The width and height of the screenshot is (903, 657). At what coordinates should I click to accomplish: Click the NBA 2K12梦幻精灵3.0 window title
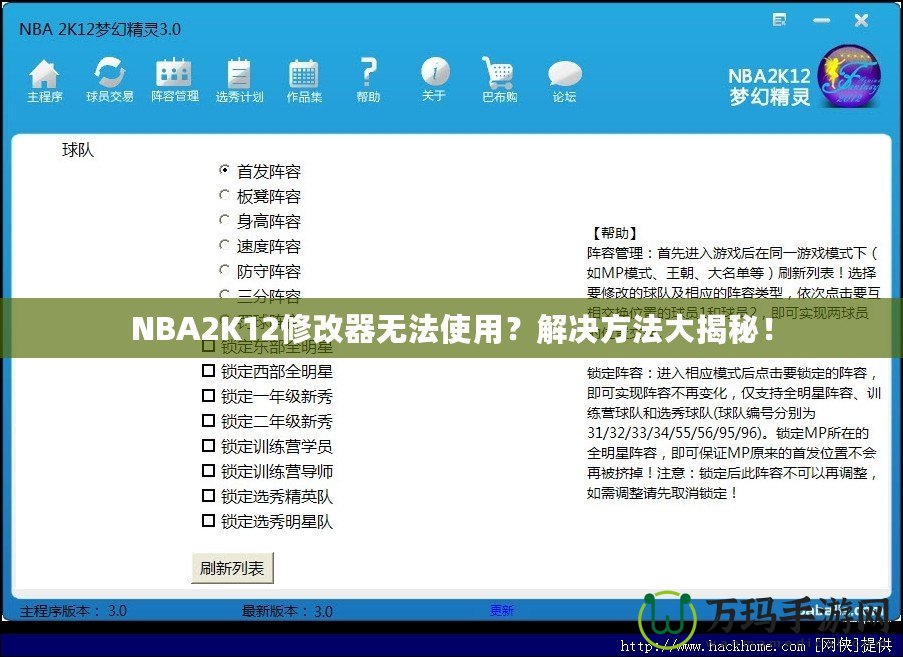(x=100, y=29)
